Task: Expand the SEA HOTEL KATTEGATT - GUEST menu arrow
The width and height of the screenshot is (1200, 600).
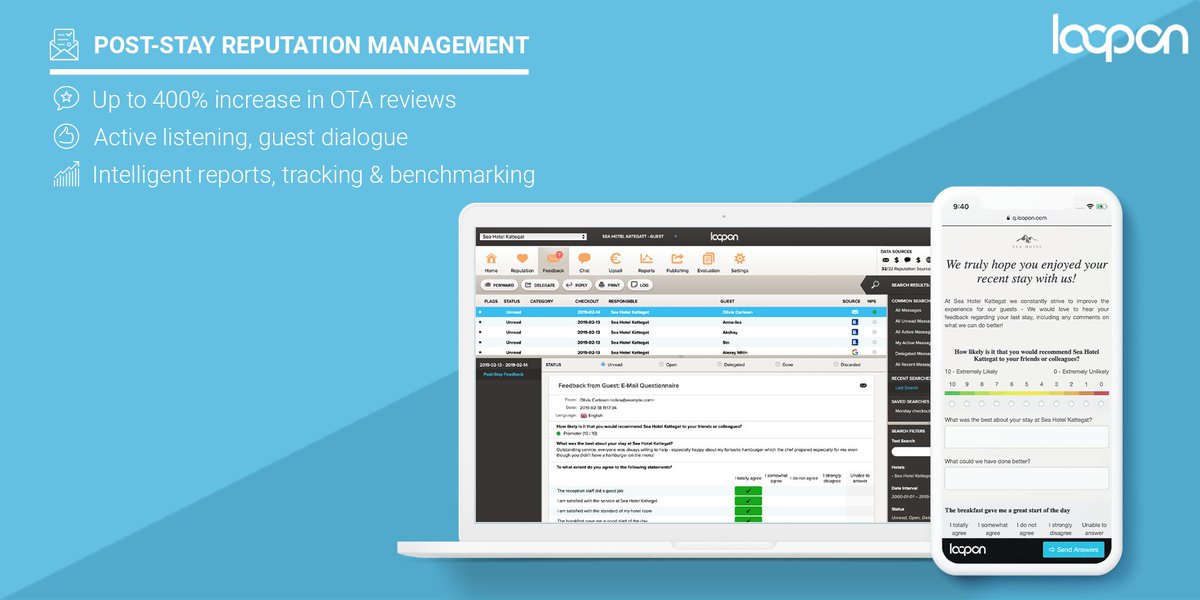Action: coord(674,237)
